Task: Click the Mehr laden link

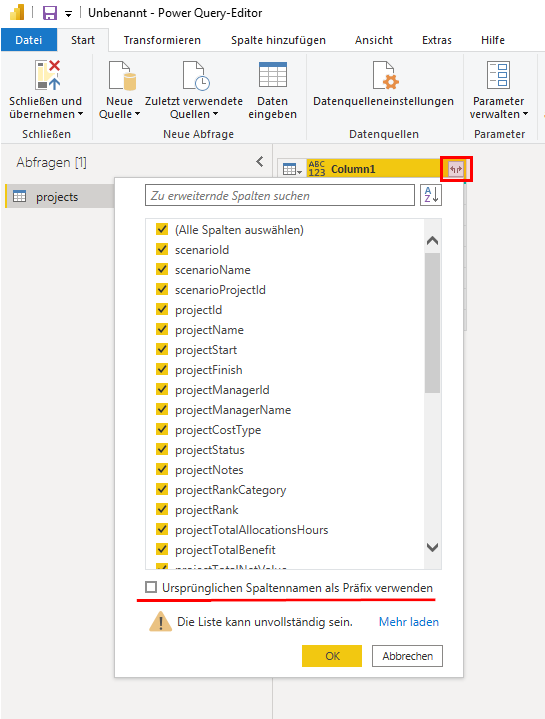Action: pyautogui.click(x=409, y=622)
